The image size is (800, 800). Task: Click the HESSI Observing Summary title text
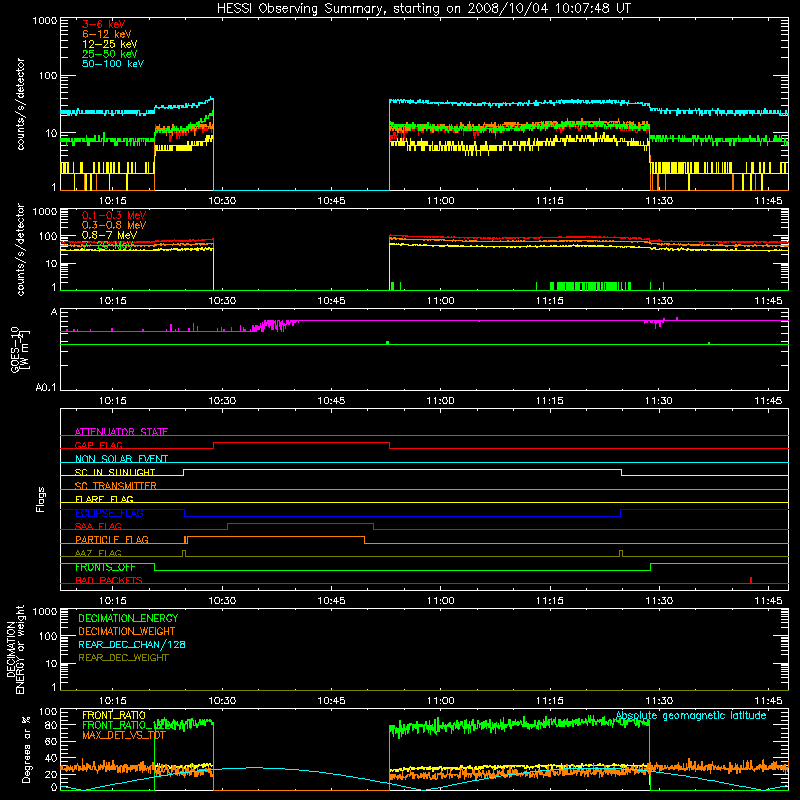(423, 9)
